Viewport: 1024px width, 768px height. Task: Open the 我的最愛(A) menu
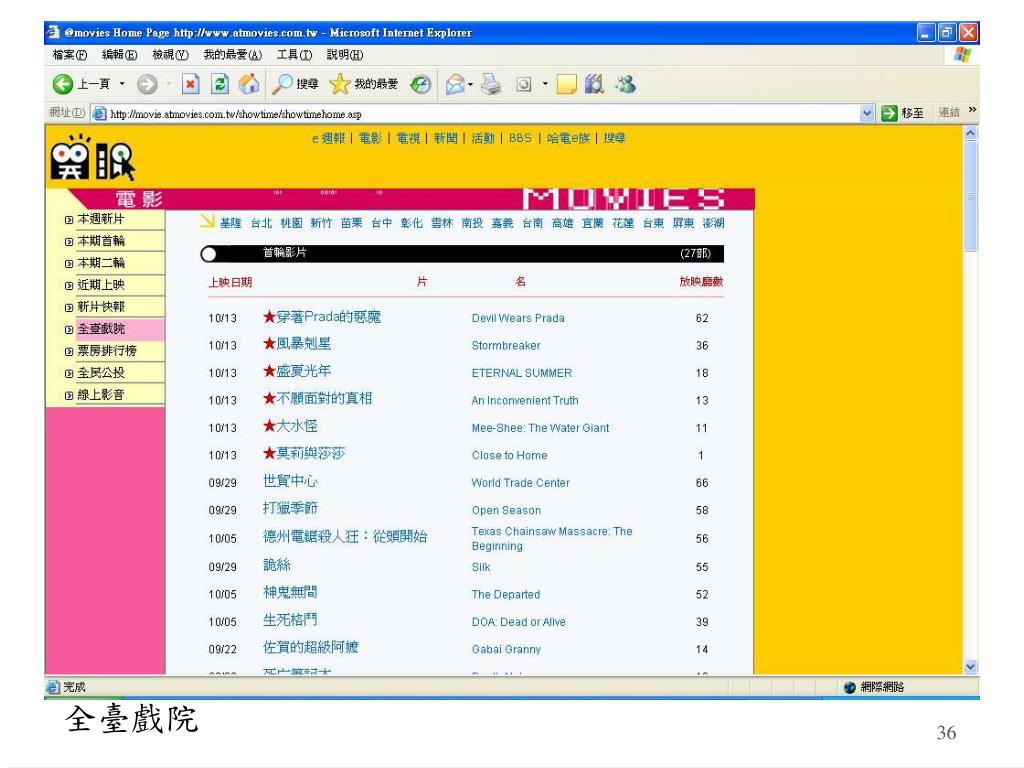click(x=232, y=55)
